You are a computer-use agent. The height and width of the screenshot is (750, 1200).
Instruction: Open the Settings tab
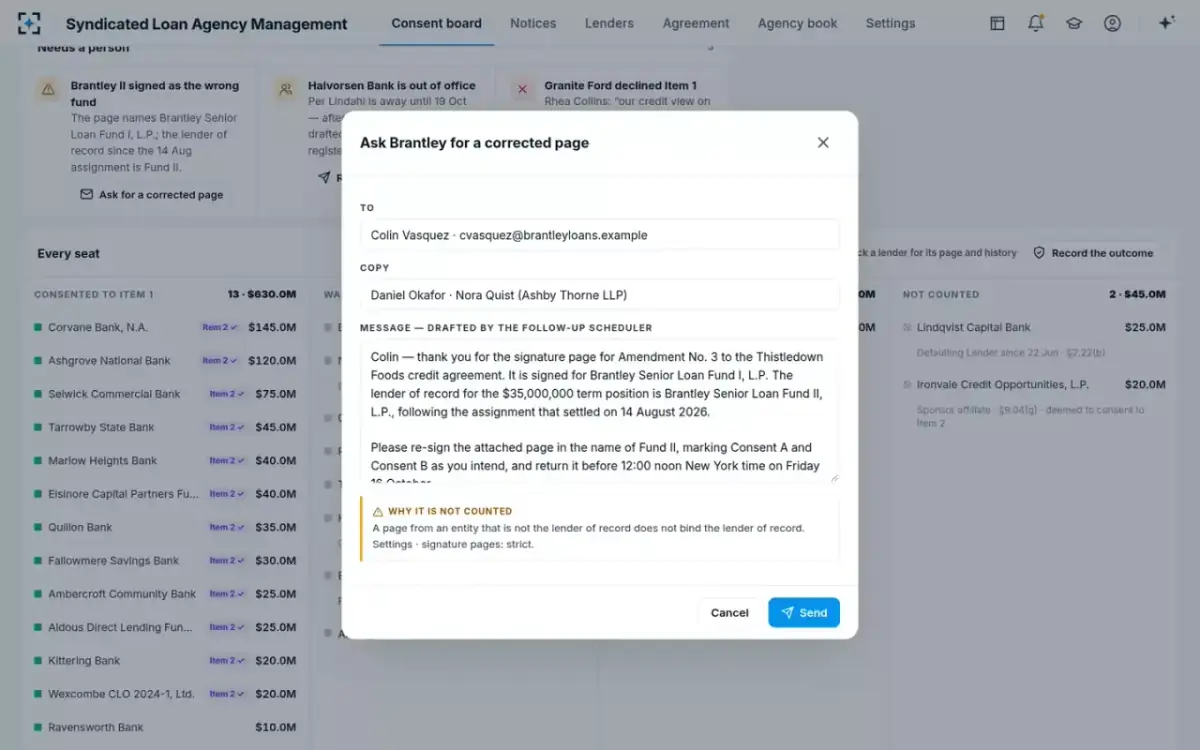(x=890, y=23)
